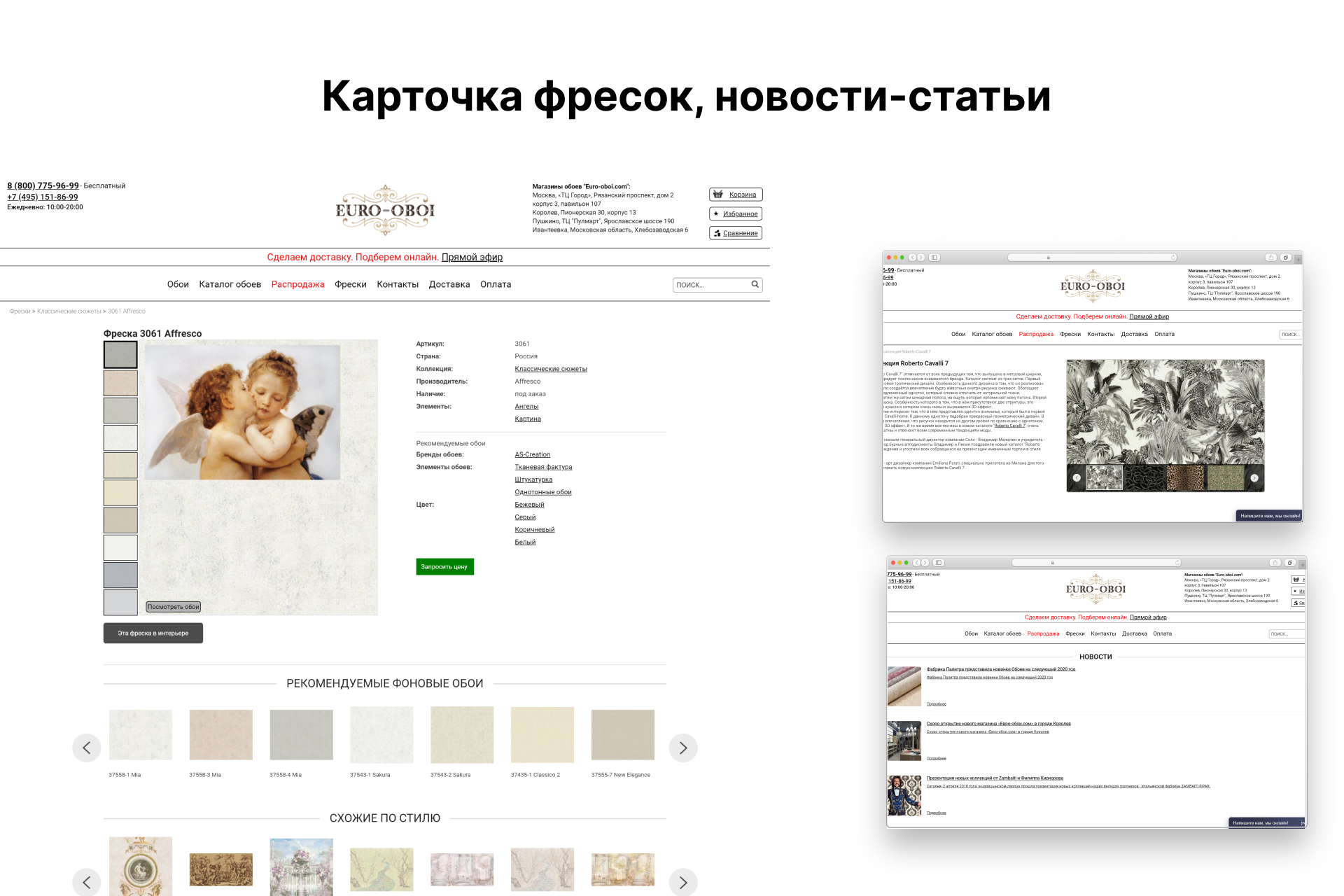The width and height of the screenshot is (1344, 896).
Task: Open Фрески breadcrumb link
Action: [20, 311]
